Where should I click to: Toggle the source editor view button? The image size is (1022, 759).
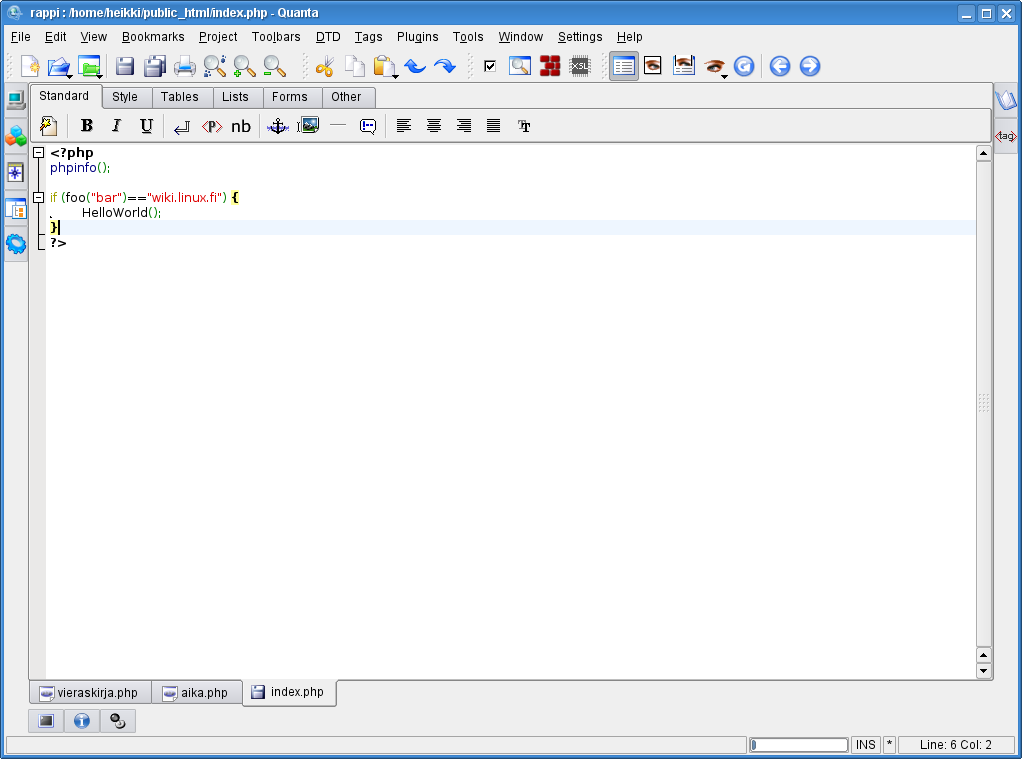pos(624,67)
